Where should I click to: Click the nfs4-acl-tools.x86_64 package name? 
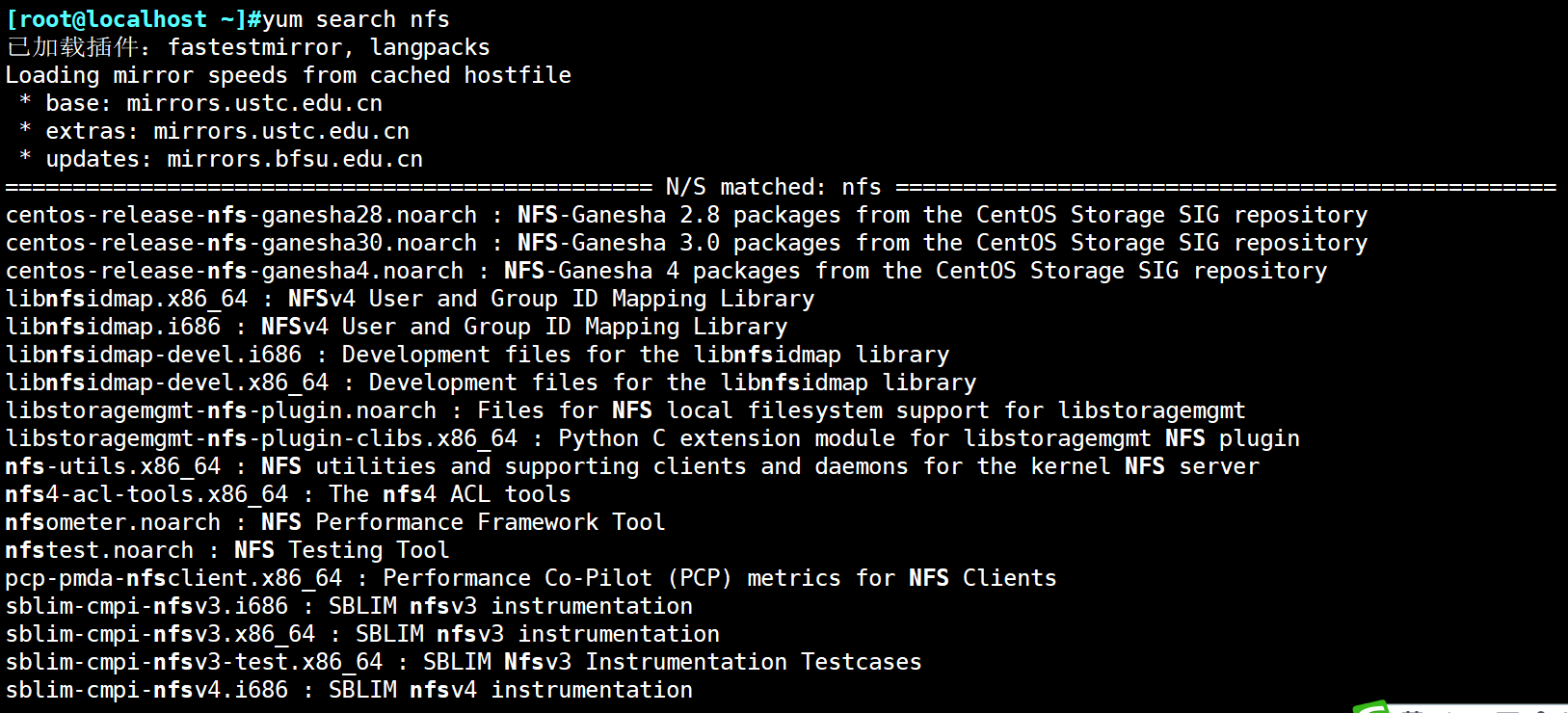click(146, 494)
